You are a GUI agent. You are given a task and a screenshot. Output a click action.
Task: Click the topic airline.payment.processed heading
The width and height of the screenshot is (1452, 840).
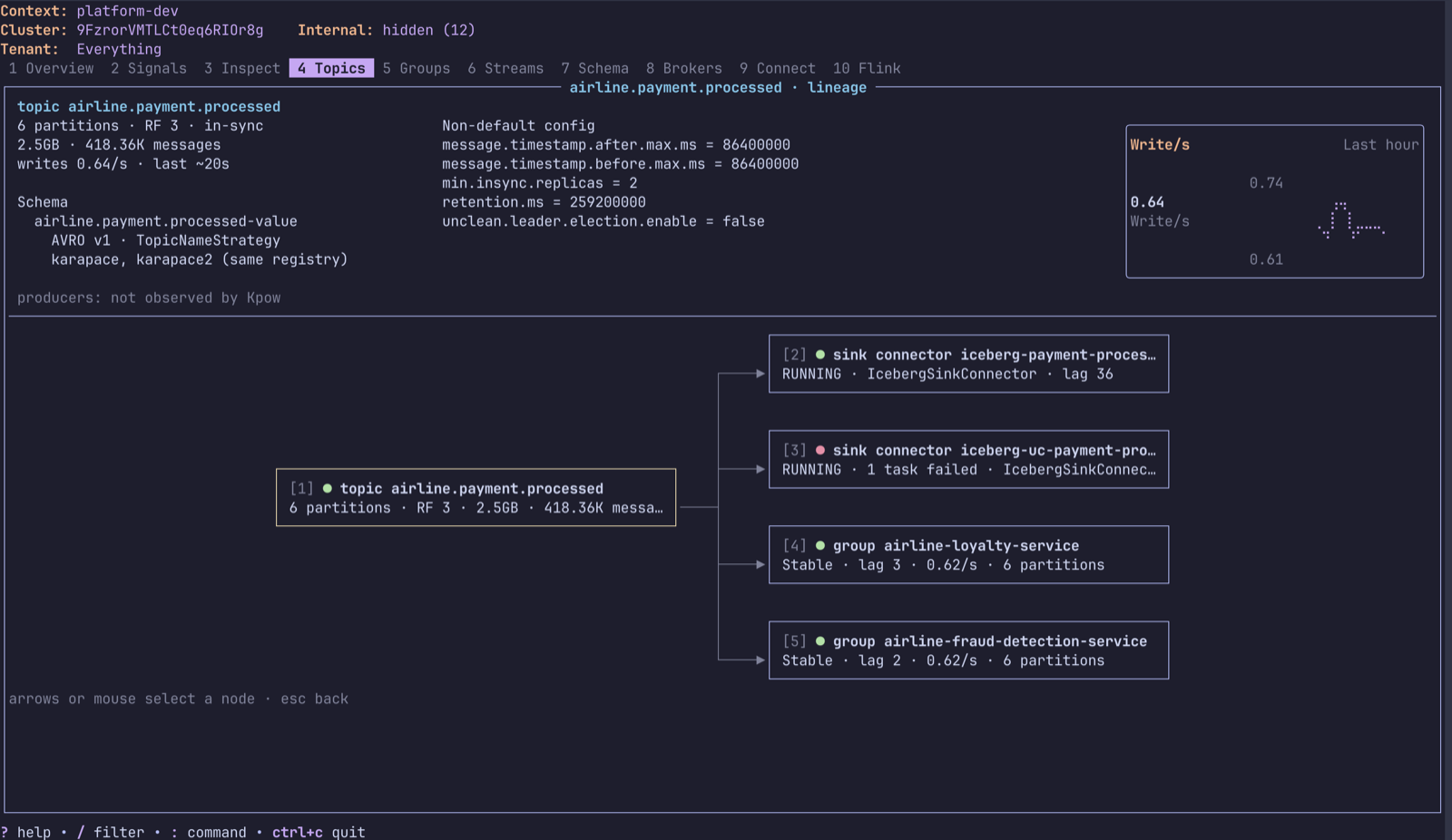click(149, 106)
